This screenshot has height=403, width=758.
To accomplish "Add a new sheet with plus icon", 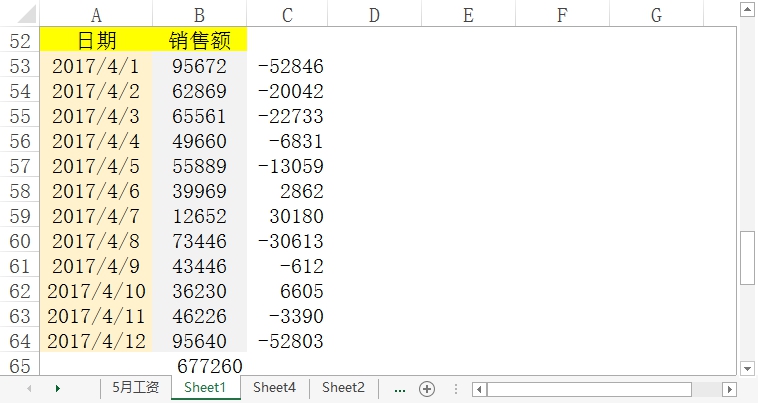I will pyautogui.click(x=427, y=389).
